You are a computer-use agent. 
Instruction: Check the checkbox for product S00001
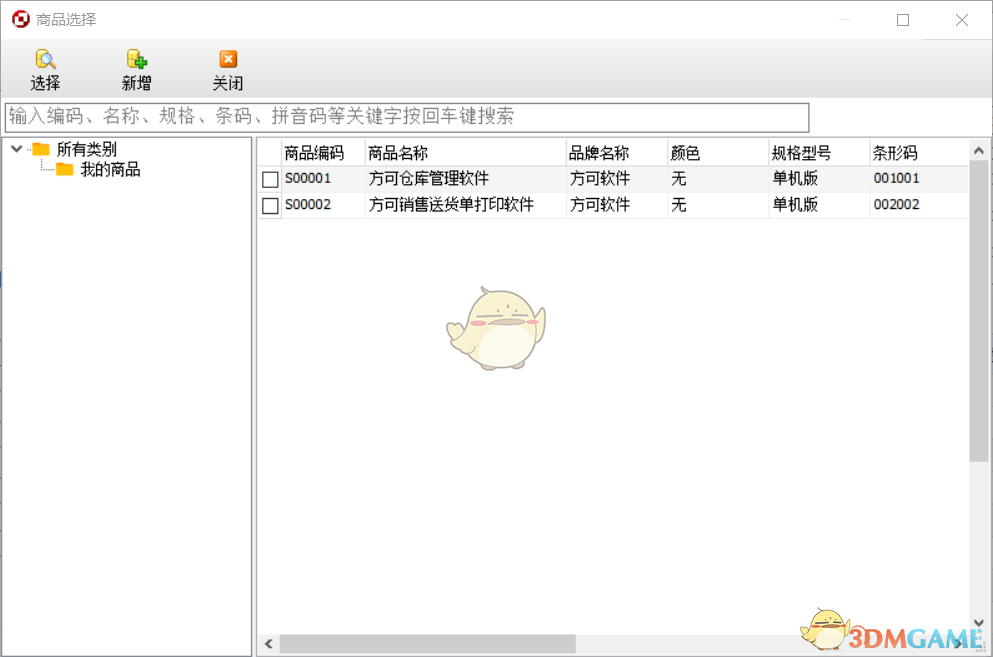(269, 178)
